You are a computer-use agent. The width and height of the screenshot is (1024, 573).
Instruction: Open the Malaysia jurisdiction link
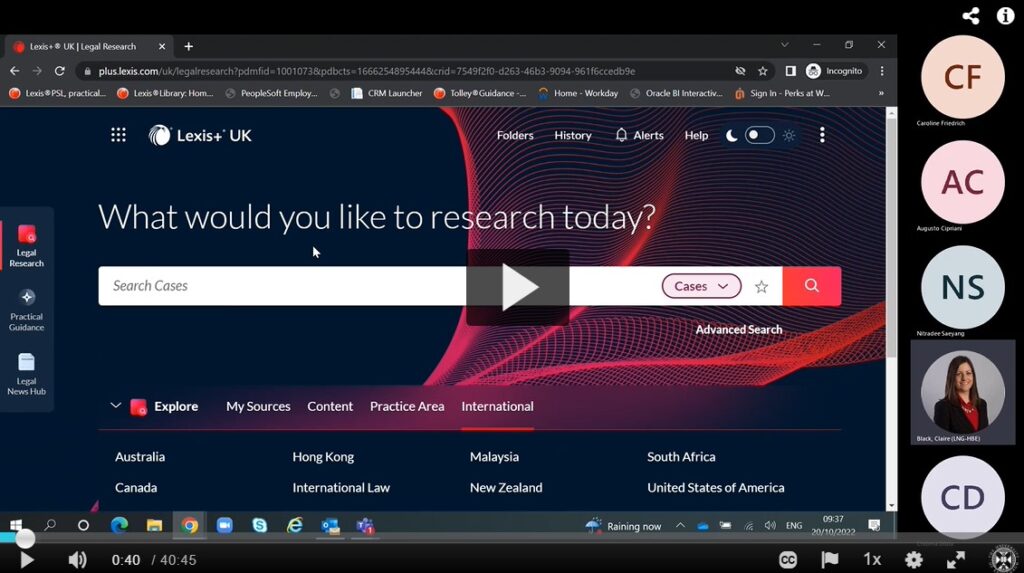(x=494, y=457)
